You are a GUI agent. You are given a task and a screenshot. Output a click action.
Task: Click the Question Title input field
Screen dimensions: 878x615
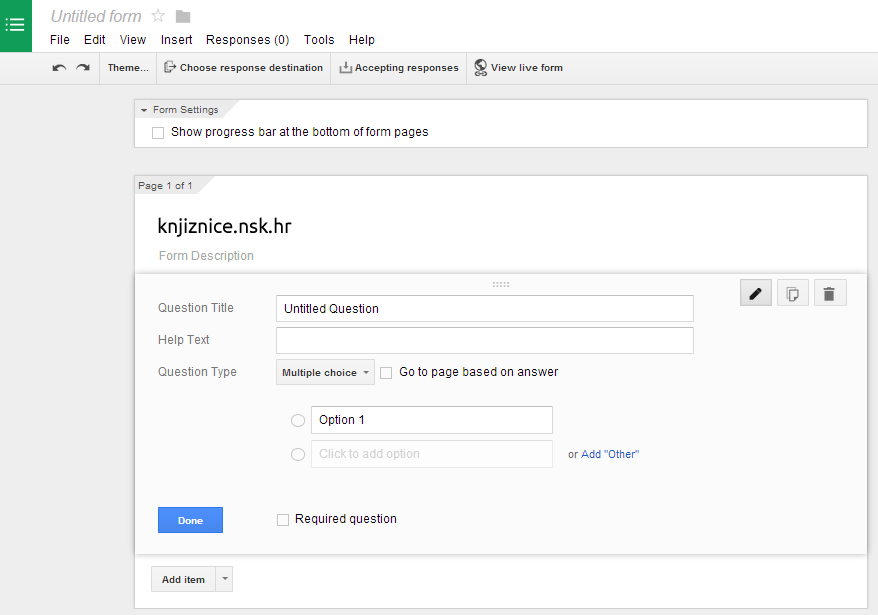(484, 309)
